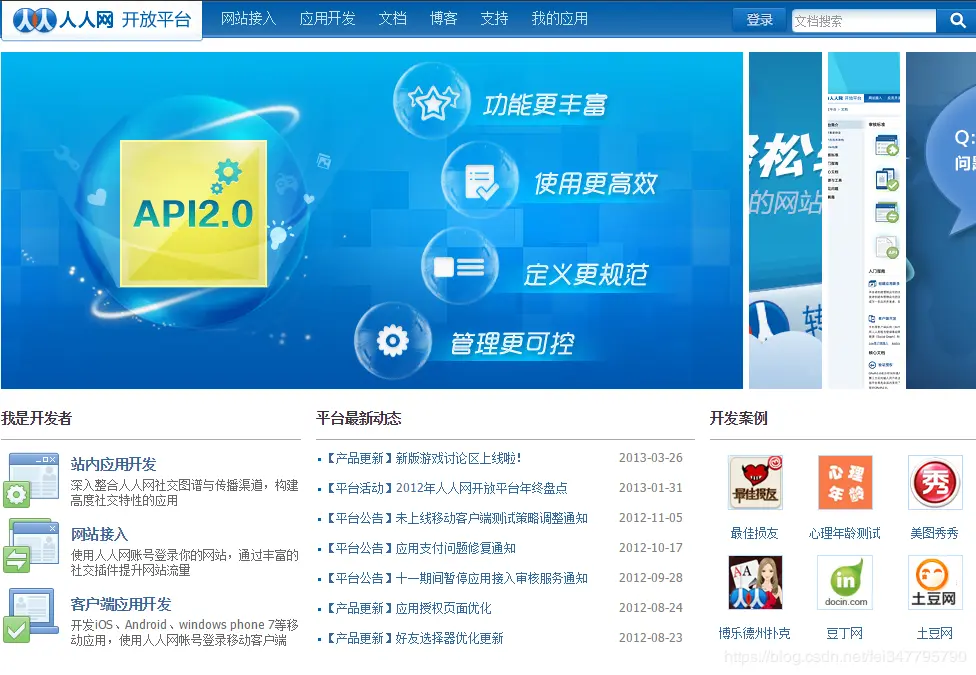
Task: Click the gear bubble icon beside 管理更可控
Action: (393, 341)
